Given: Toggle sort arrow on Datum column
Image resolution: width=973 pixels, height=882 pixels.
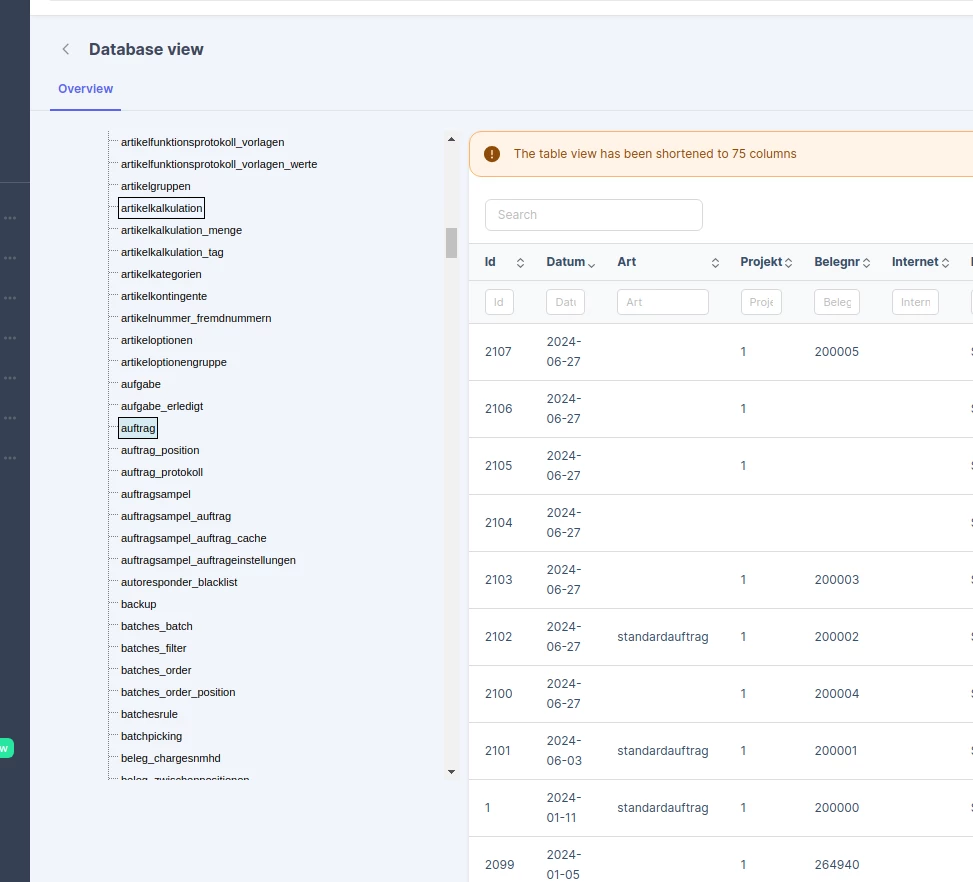Looking at the screenshot, I should click(591, 264).
